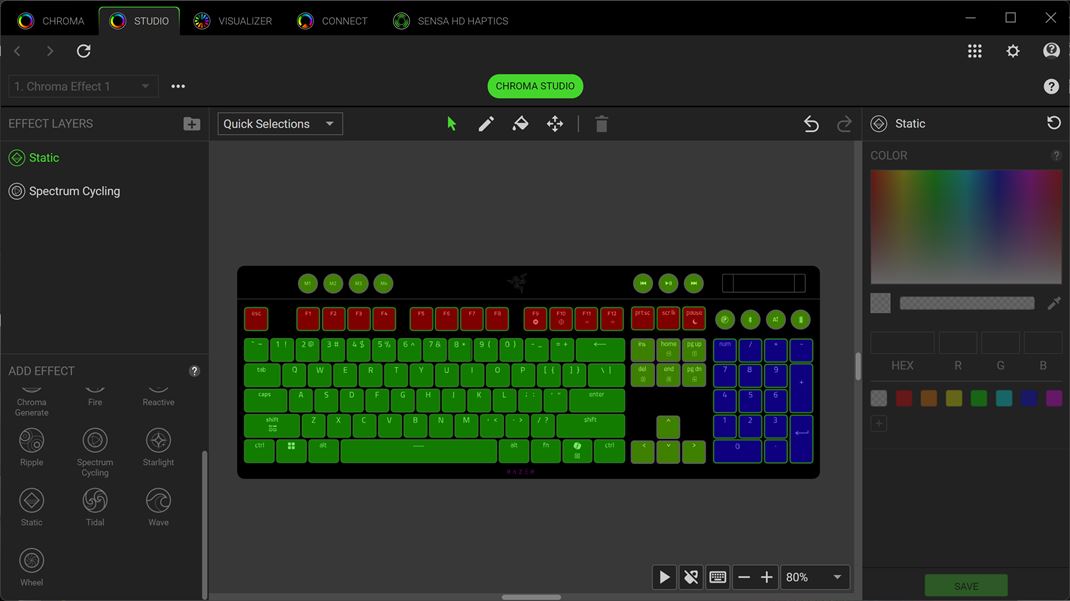Go back with the back arrow
This screenshot has width=1070, height=601.
coord(18,51)
